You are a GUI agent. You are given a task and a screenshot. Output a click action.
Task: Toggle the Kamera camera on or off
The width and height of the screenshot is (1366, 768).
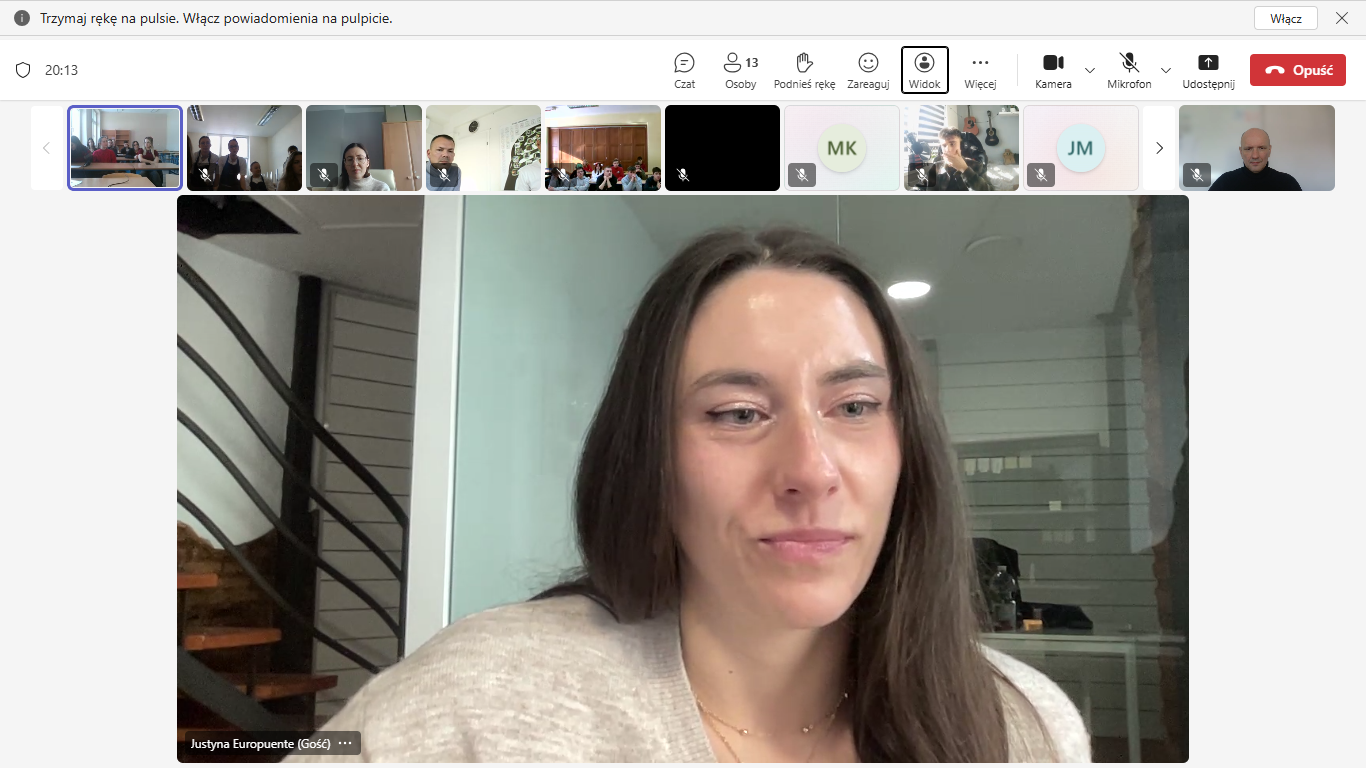(x=1053, y=70)
